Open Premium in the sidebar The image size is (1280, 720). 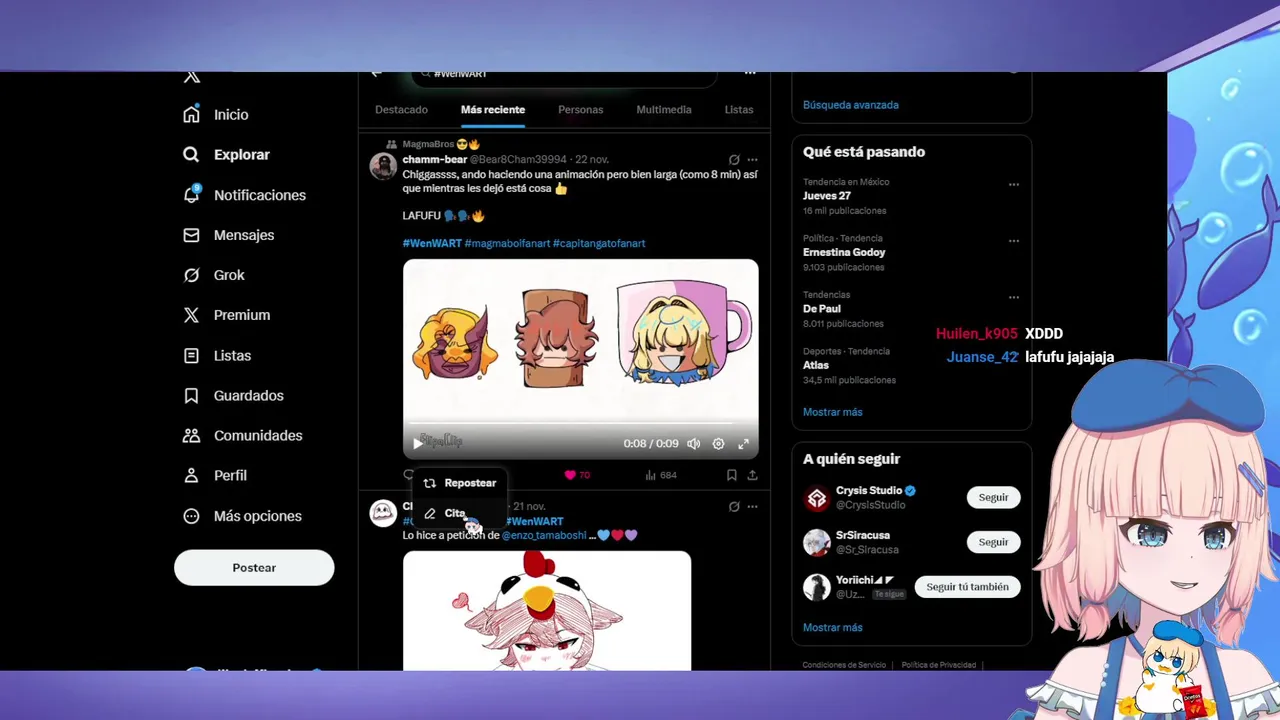tap(227, 315)
